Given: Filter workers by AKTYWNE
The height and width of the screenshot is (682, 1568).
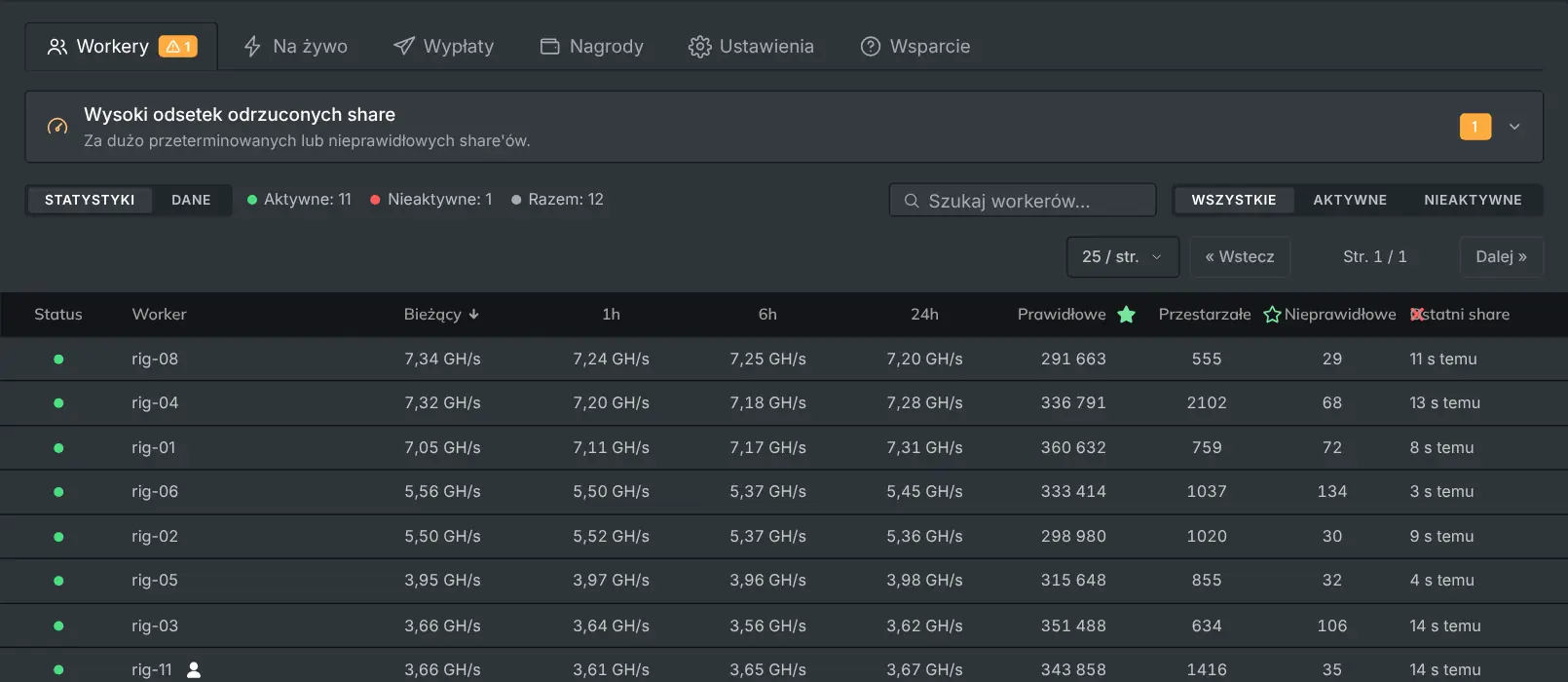Looking at the screenshot, I should (x=1350, y=200).
